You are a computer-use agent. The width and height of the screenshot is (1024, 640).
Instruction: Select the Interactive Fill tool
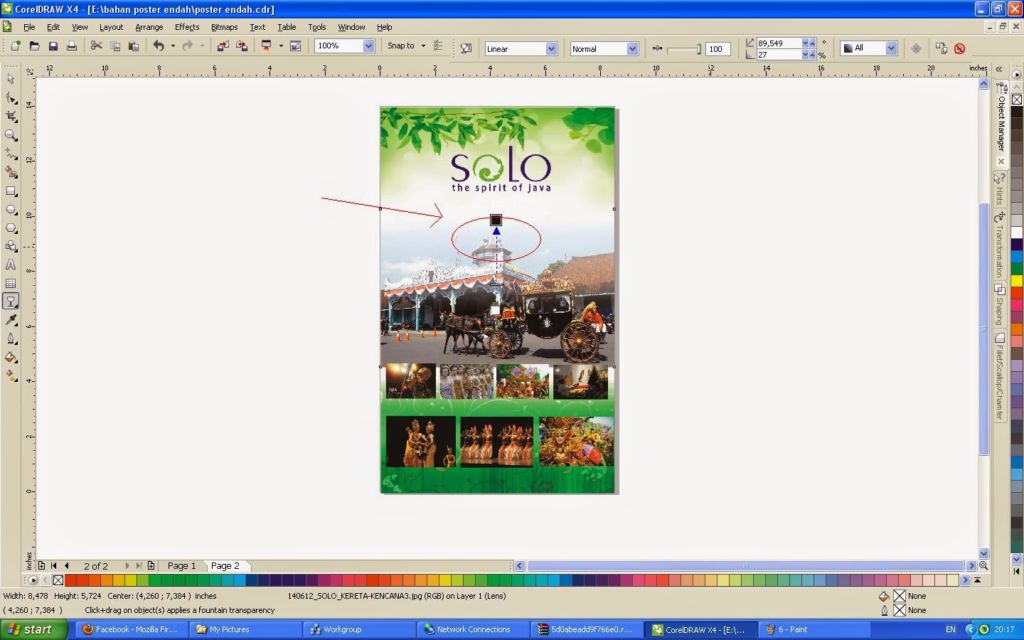pyautogui.click(x=11, y=376)
